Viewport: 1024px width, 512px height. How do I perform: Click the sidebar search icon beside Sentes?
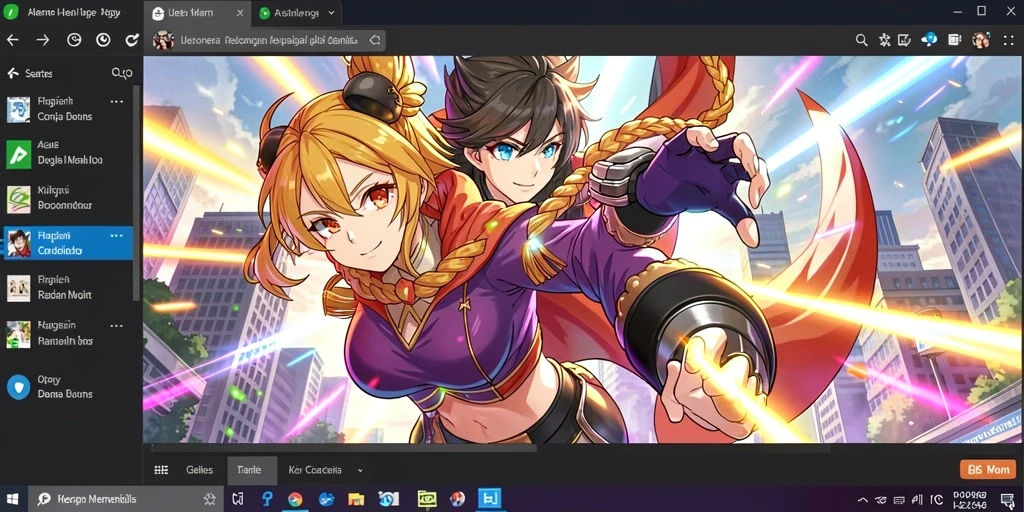coord(121,73)
